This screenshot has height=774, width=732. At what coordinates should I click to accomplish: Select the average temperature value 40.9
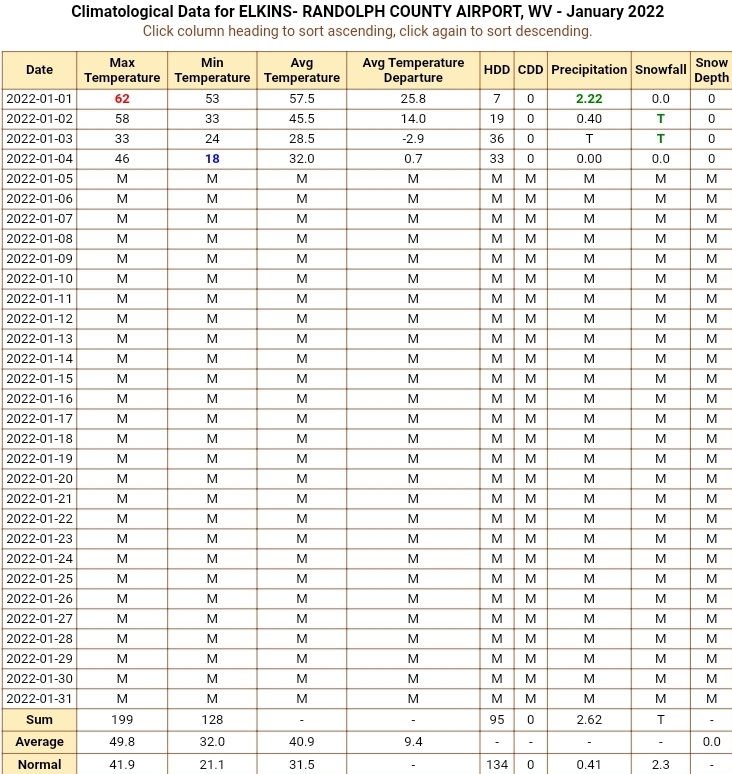[302, 742]
